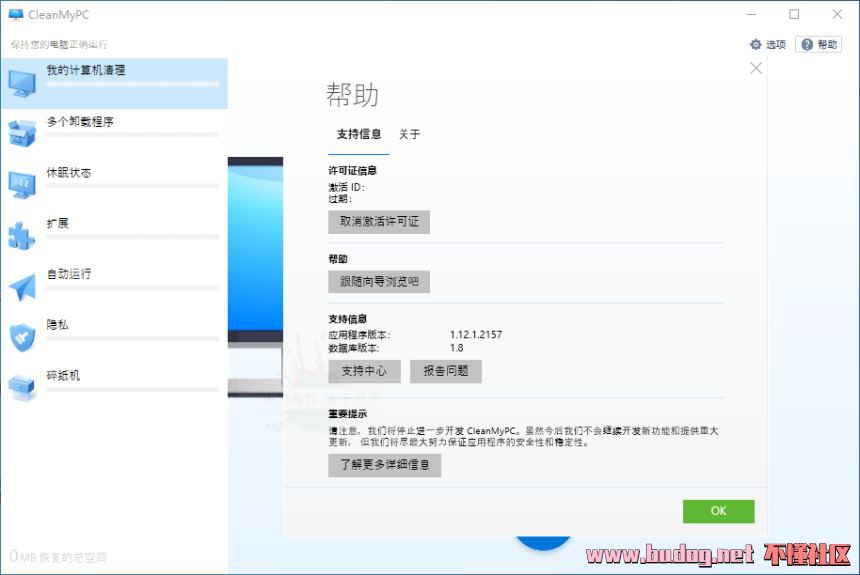Screen dimensions: 860x575
Task: Click the 帮助 dialog title
Action: coord(352,95)
